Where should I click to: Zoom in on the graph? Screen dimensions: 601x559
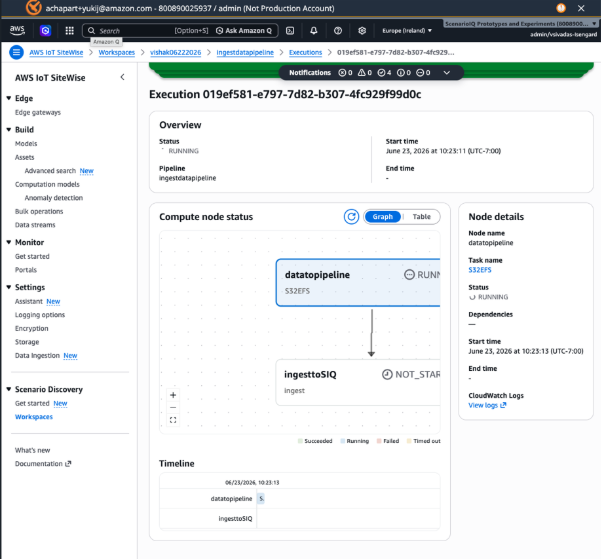click(x=173, y=395)
